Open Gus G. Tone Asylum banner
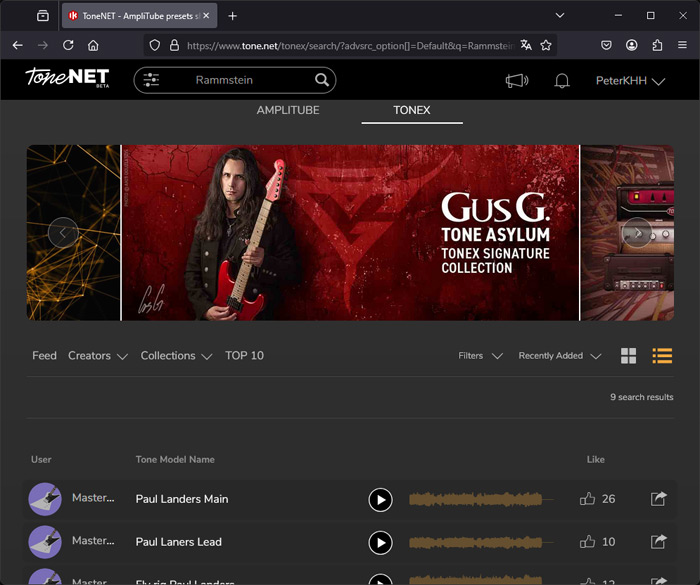700x585 pixels. [x=350, y=232]
